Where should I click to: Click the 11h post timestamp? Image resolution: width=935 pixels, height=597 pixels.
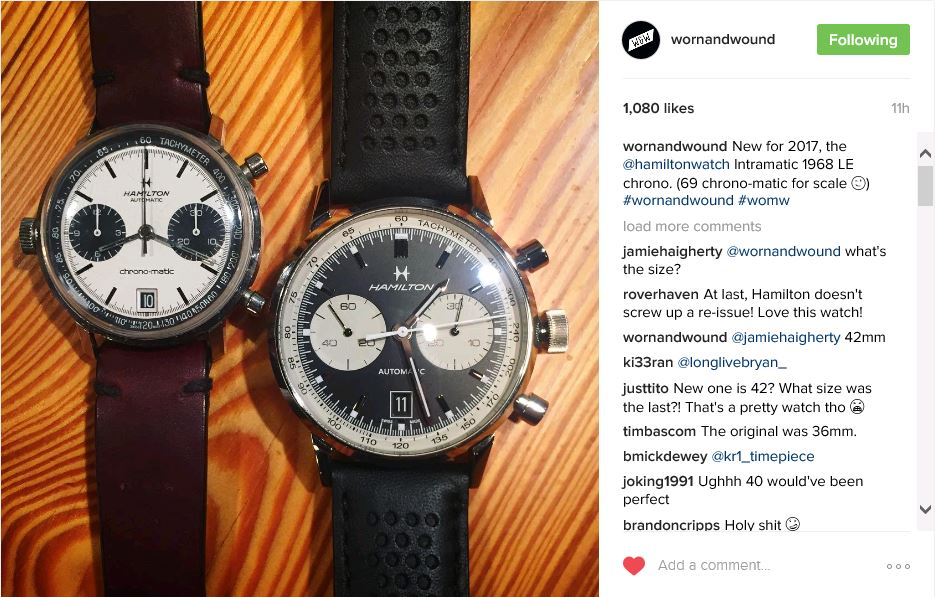pos(900,109)
